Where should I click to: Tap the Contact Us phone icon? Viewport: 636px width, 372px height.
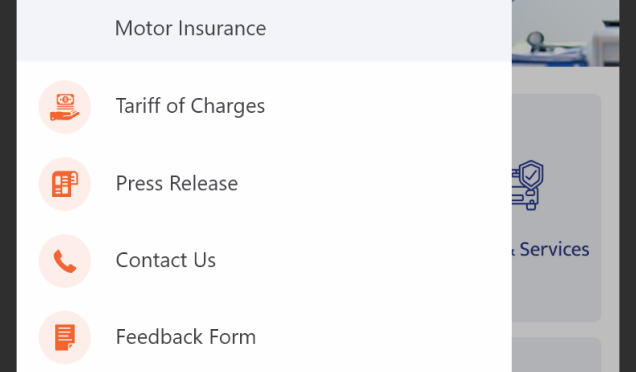[64, 261]
